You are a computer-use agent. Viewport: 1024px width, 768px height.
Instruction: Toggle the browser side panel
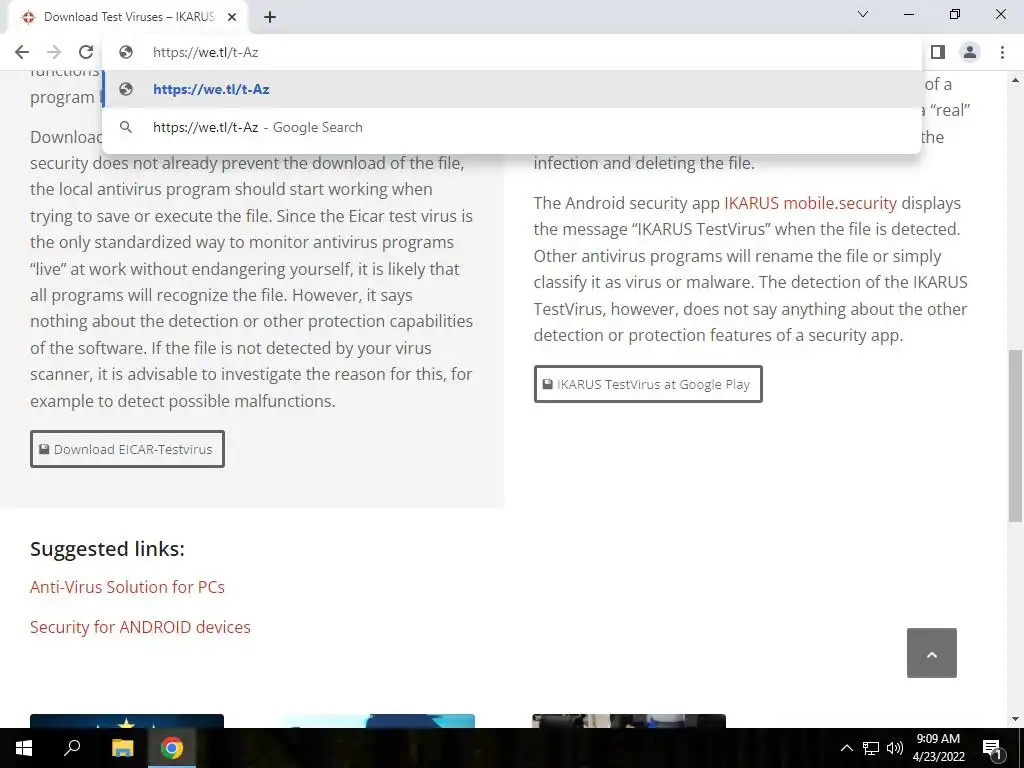pyautogui.click(x=938, y=52)
